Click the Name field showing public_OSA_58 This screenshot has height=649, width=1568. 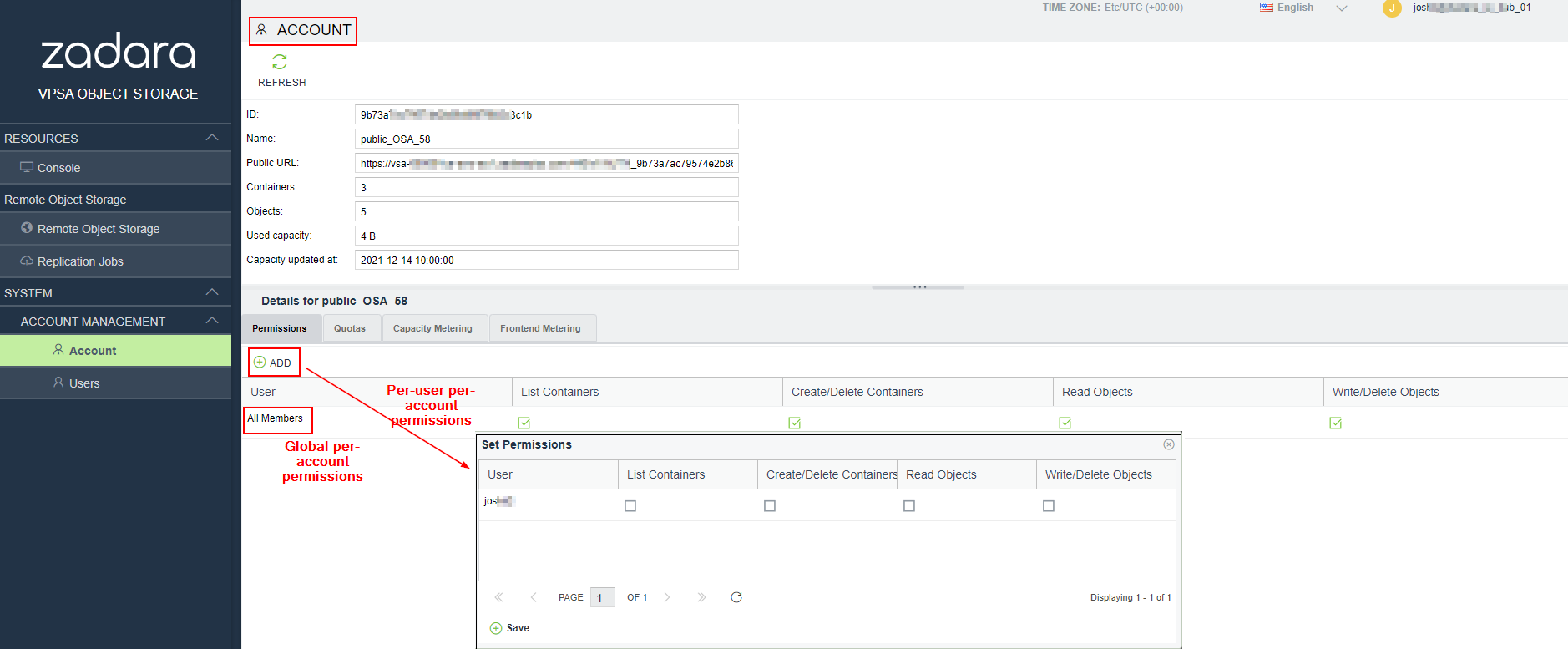coord(547,139)
